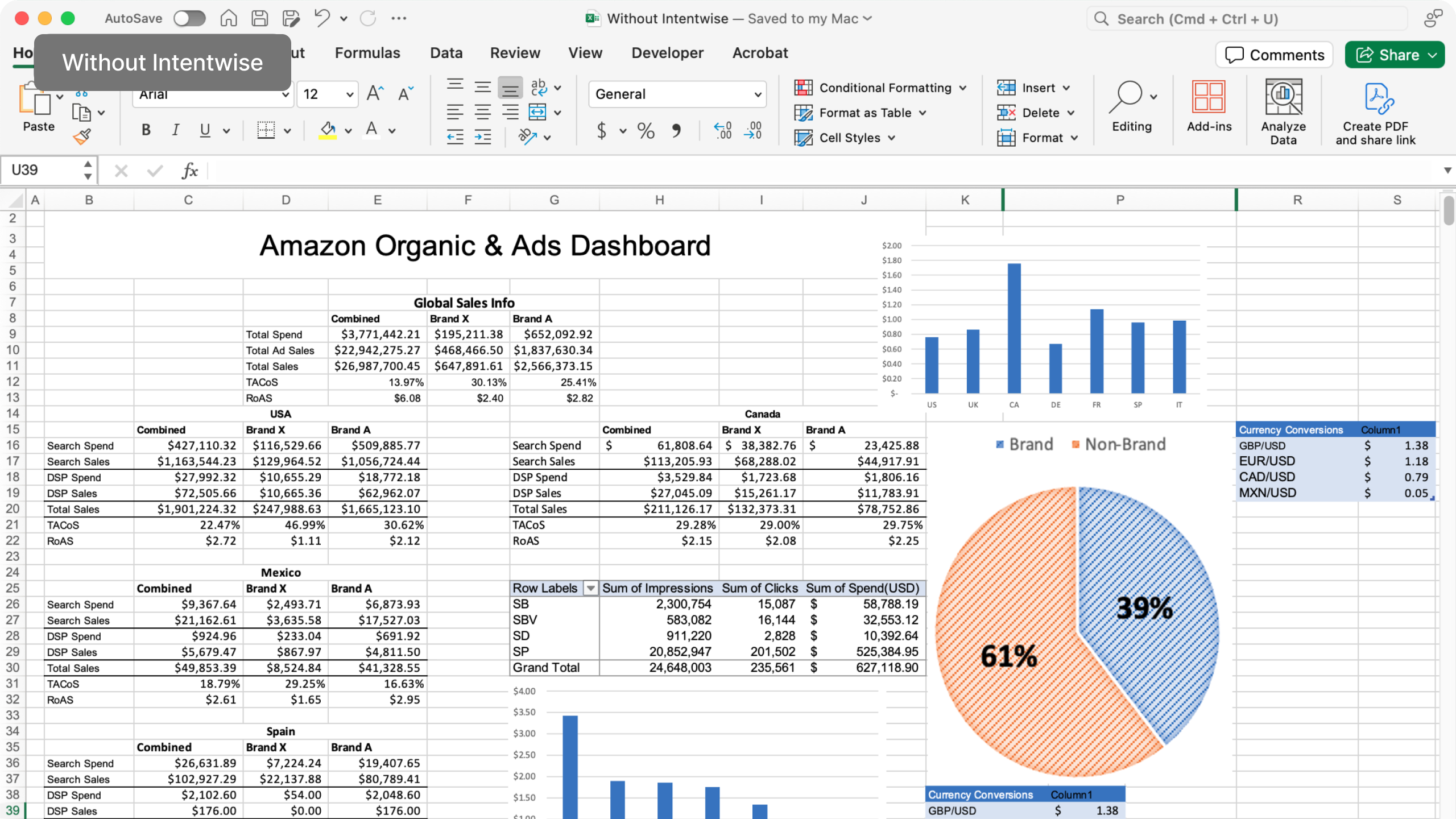Open the Editing button menu
This screenshot has width=1456, height=819.
(1132, 107)
